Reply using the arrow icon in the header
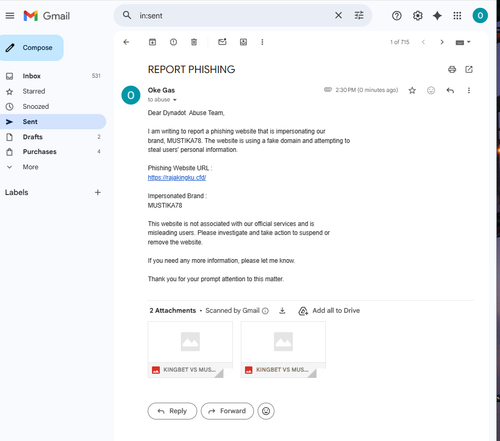The width and height of the screenshot is (500, 441). pos(450,90)
